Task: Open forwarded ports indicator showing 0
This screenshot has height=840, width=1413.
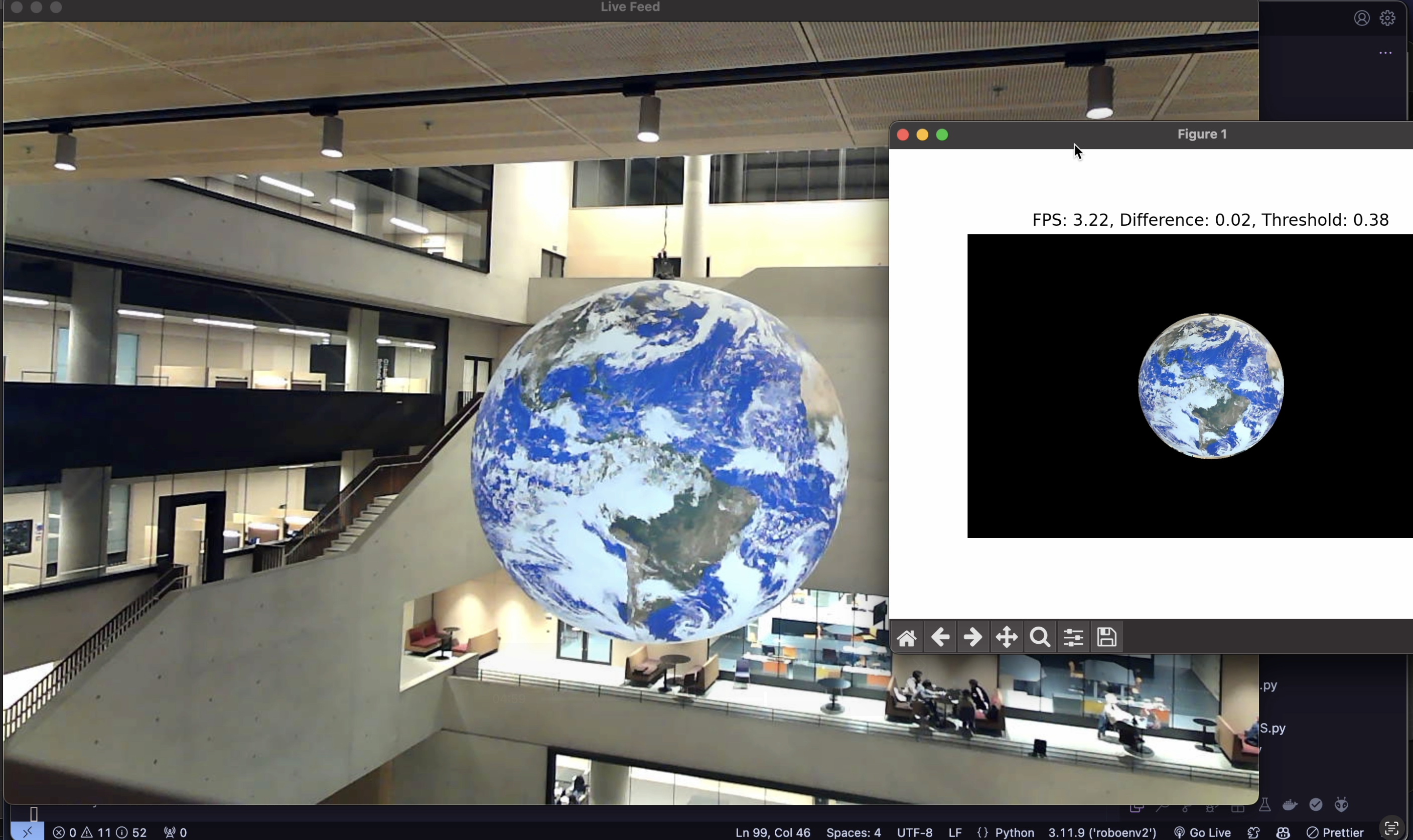Action: 176,832
